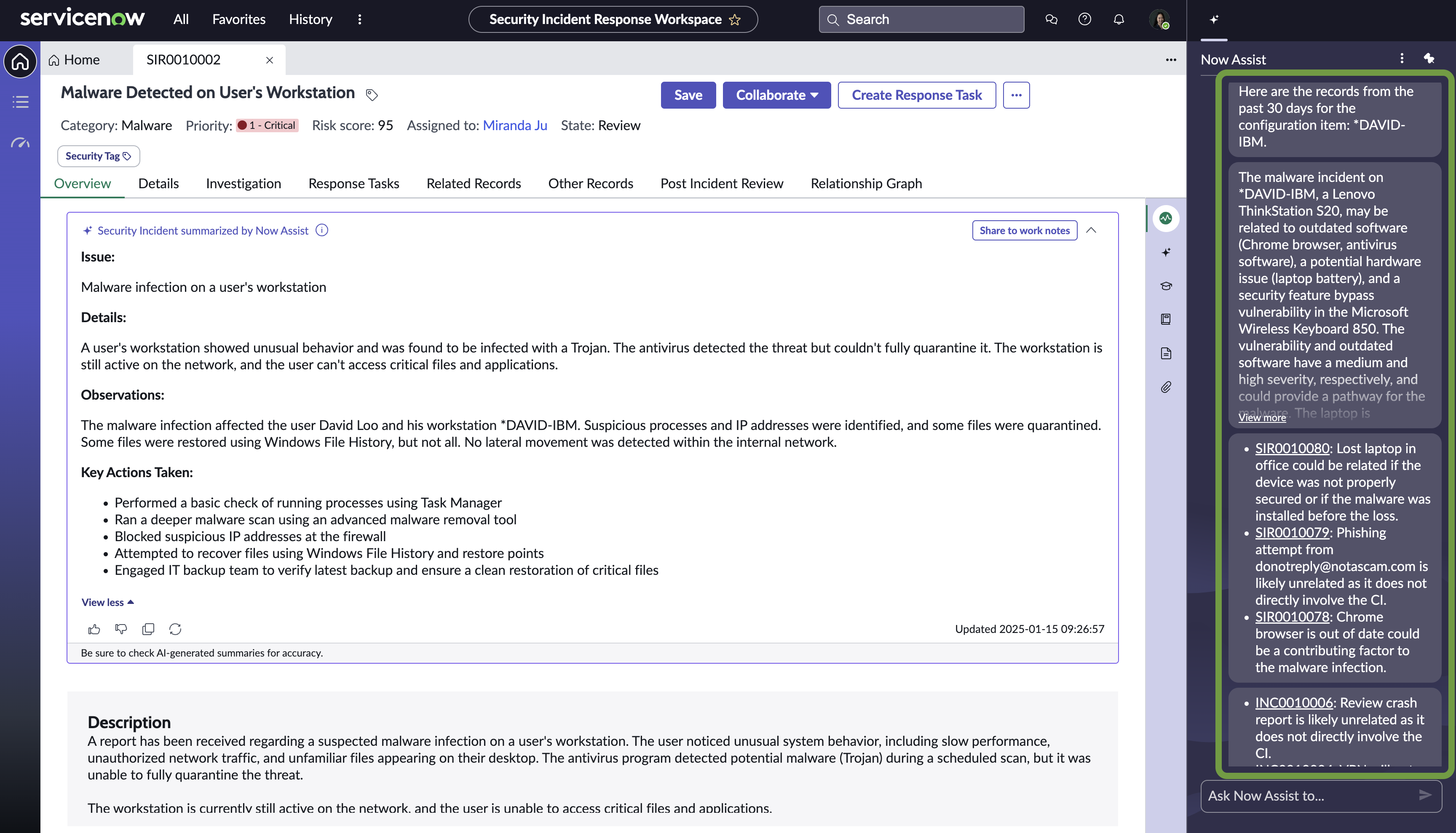Open the Response Tasks tab
Image resolution: width=1456 pixels, height=833 pixels.
354,184
